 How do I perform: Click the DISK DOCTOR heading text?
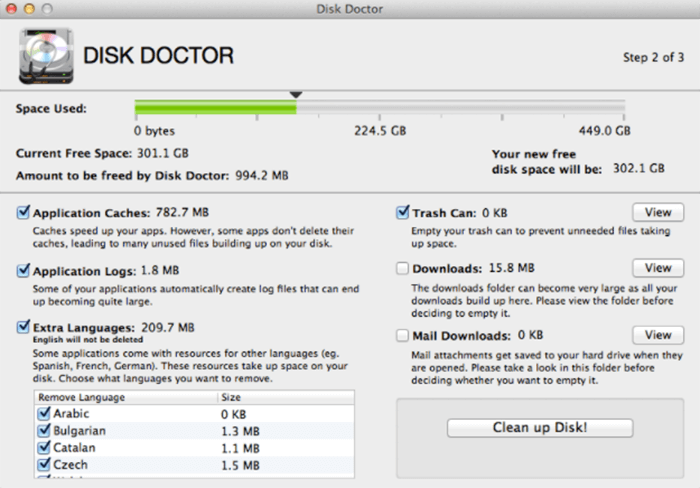click(158, 56)
